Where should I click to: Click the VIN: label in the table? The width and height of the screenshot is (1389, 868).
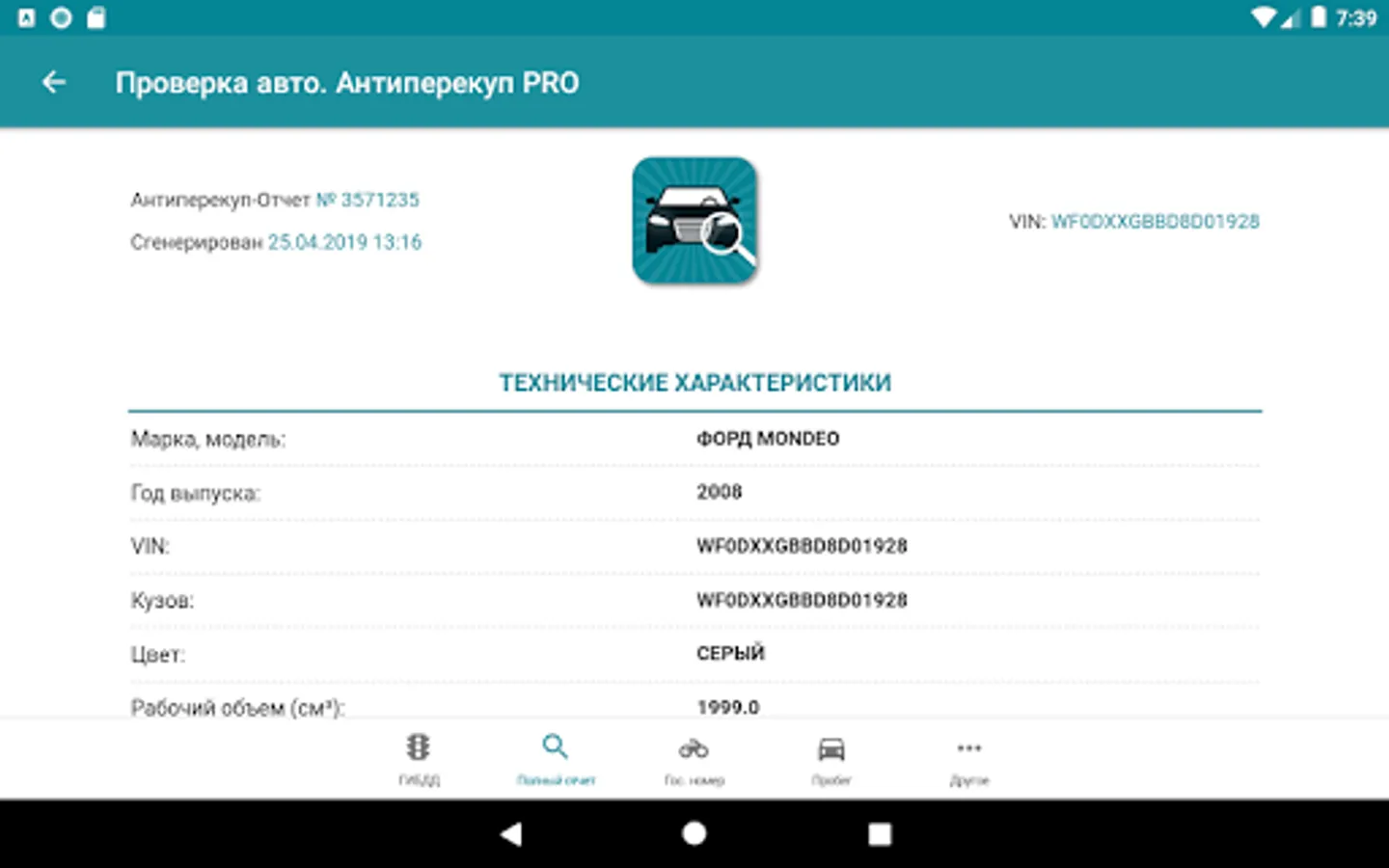click(x=150, y=547)
